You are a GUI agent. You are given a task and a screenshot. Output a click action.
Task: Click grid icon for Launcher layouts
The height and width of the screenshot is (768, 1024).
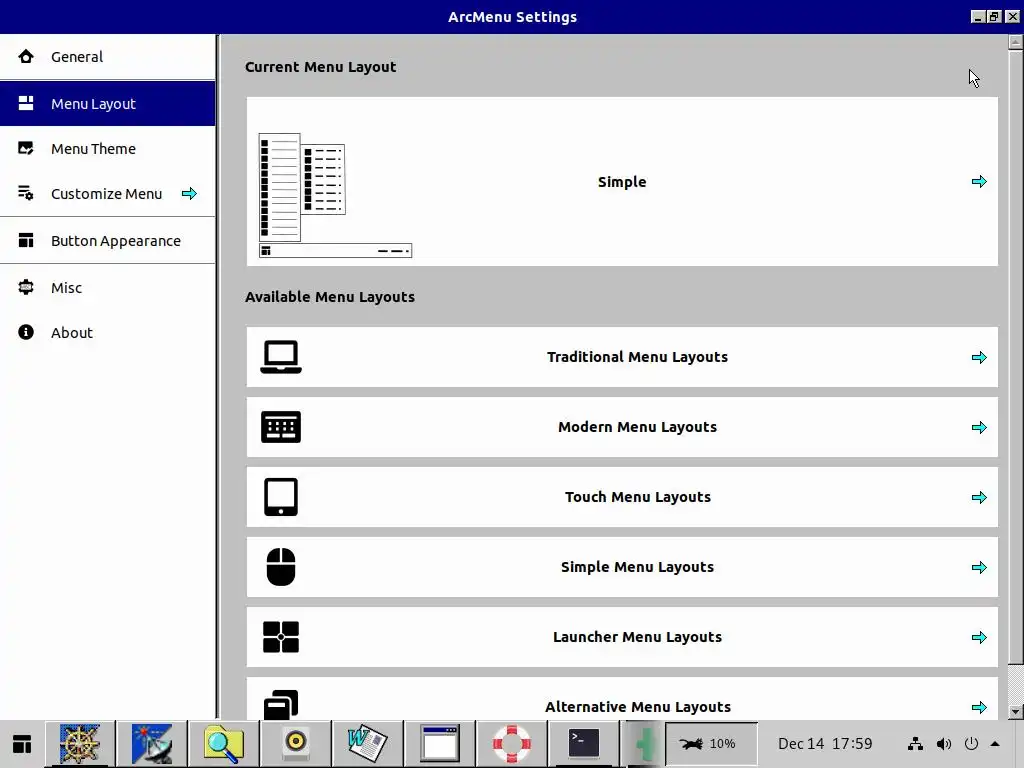click(281, 637)
